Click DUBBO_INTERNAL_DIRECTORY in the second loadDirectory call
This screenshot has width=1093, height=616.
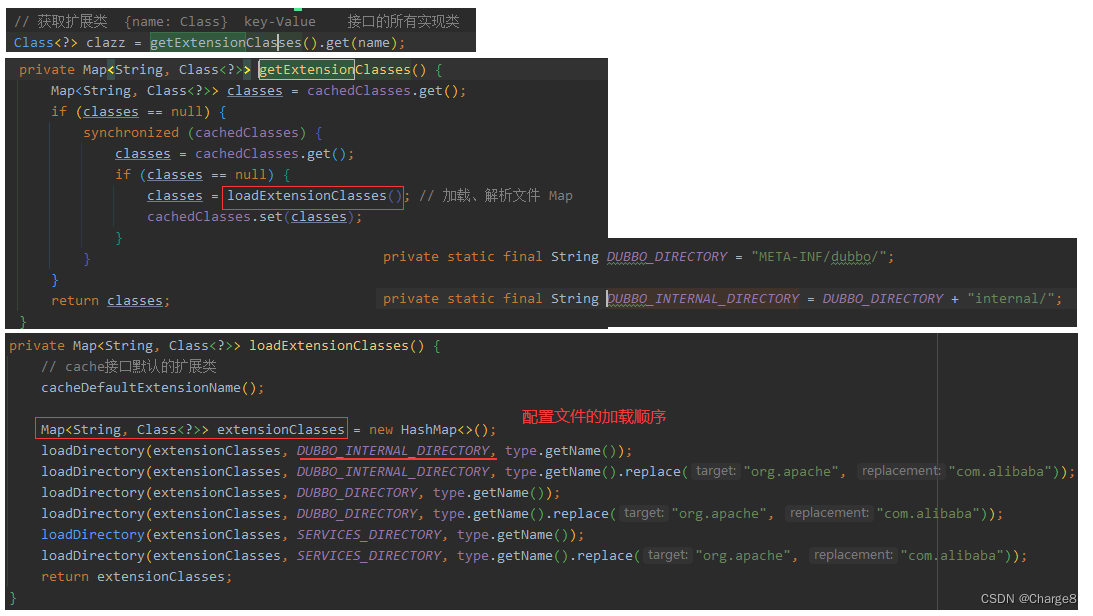point(393,472)
